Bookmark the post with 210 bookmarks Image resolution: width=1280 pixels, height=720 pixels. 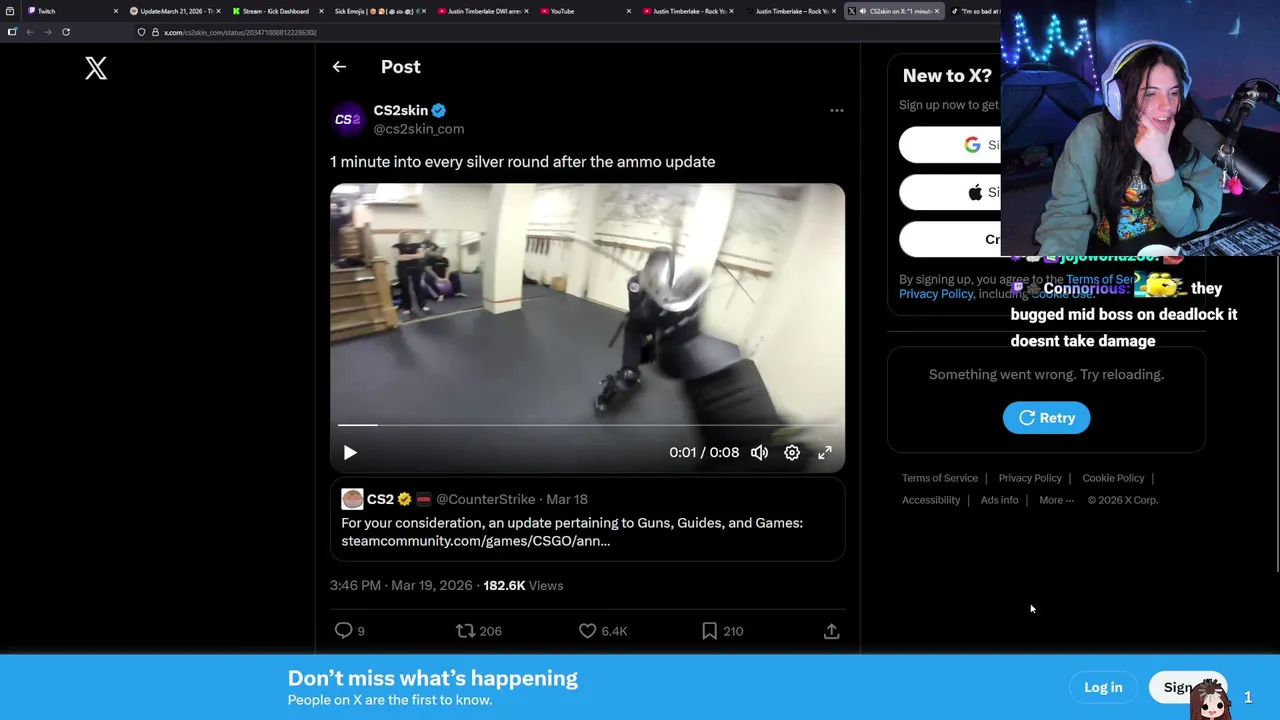pyautogui.click(x=709, y=631)
